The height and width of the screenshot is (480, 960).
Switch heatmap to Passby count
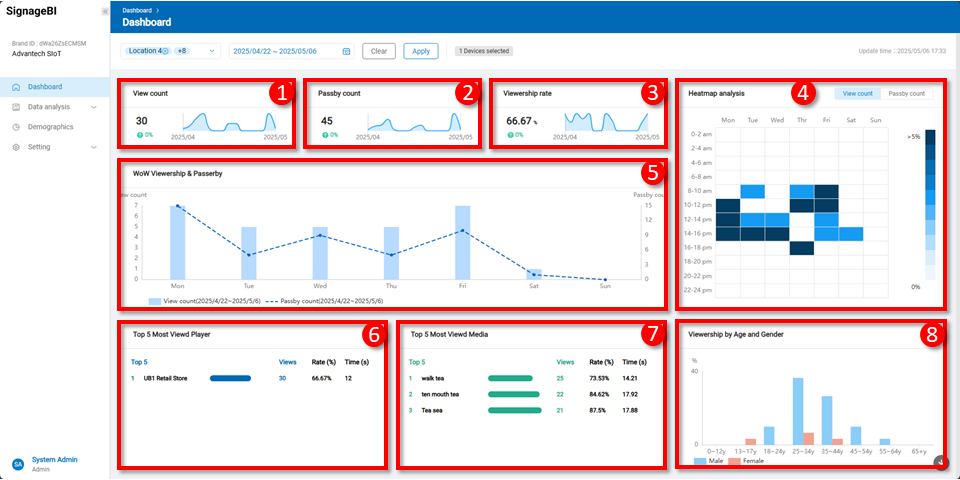[906, 93]
